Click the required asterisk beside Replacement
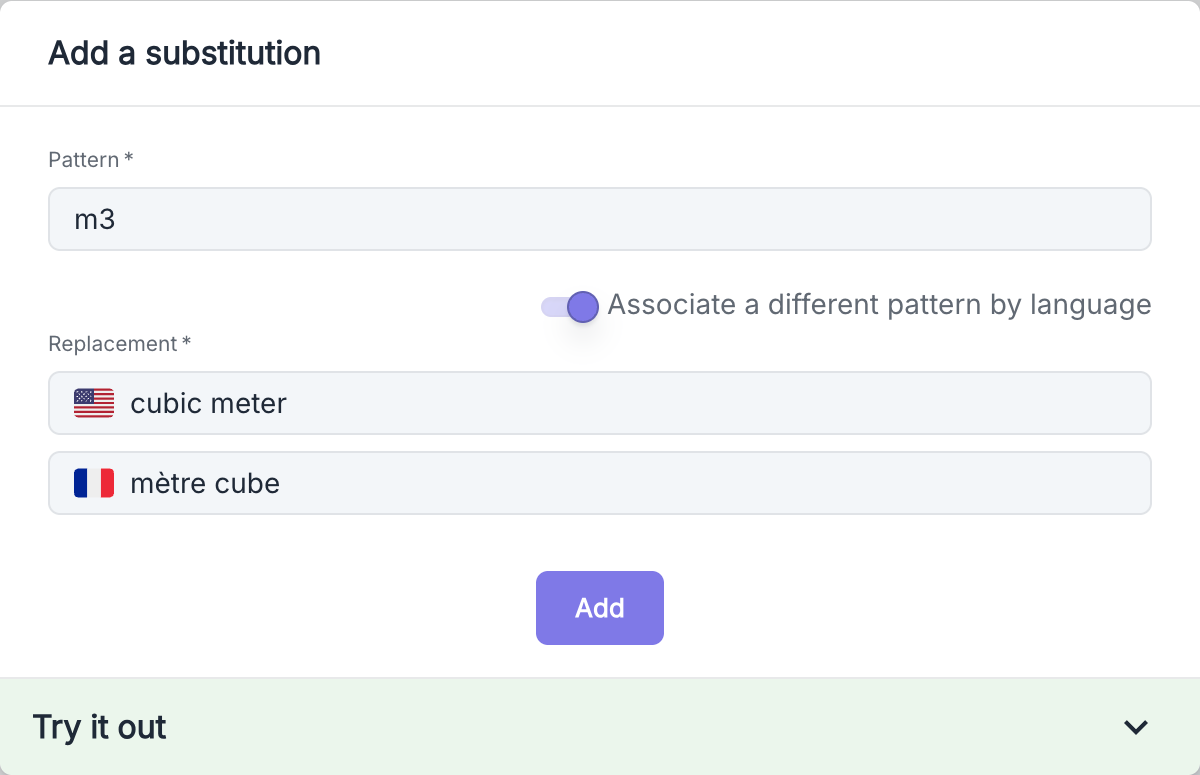The height and width of the screenshot is (775, 1200). 186,343
